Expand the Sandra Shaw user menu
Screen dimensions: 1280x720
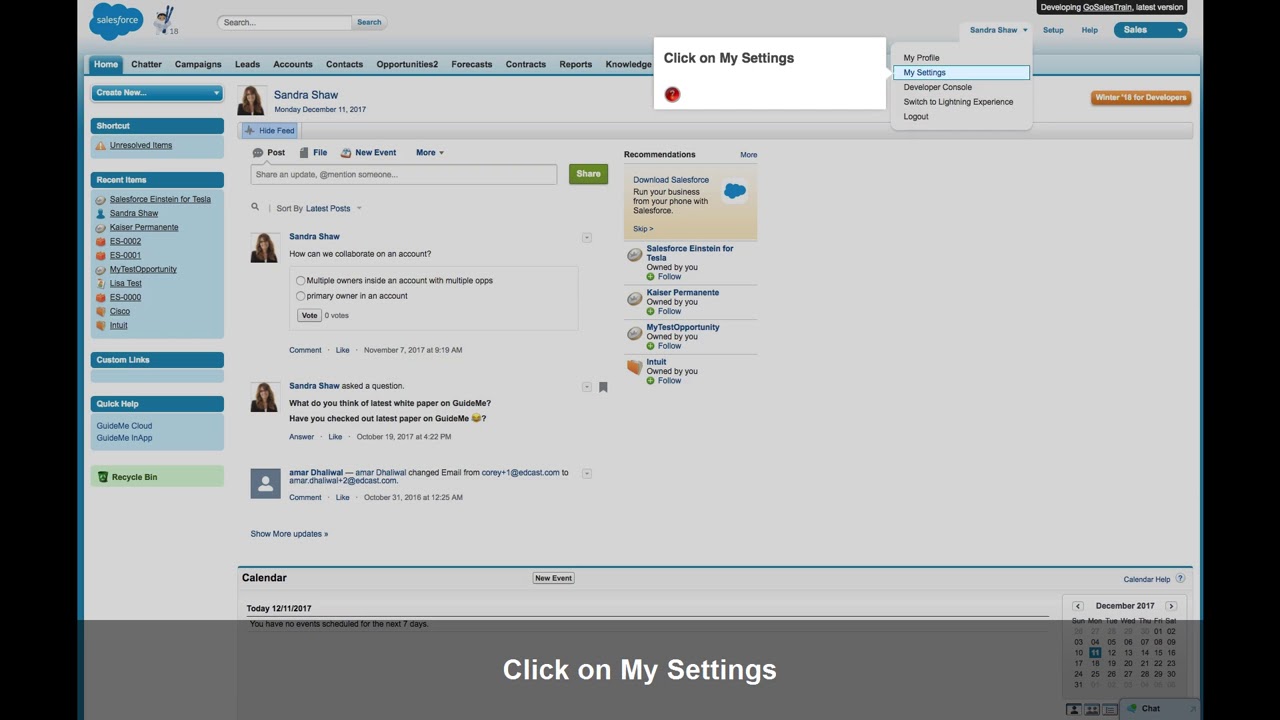[998, 30]
